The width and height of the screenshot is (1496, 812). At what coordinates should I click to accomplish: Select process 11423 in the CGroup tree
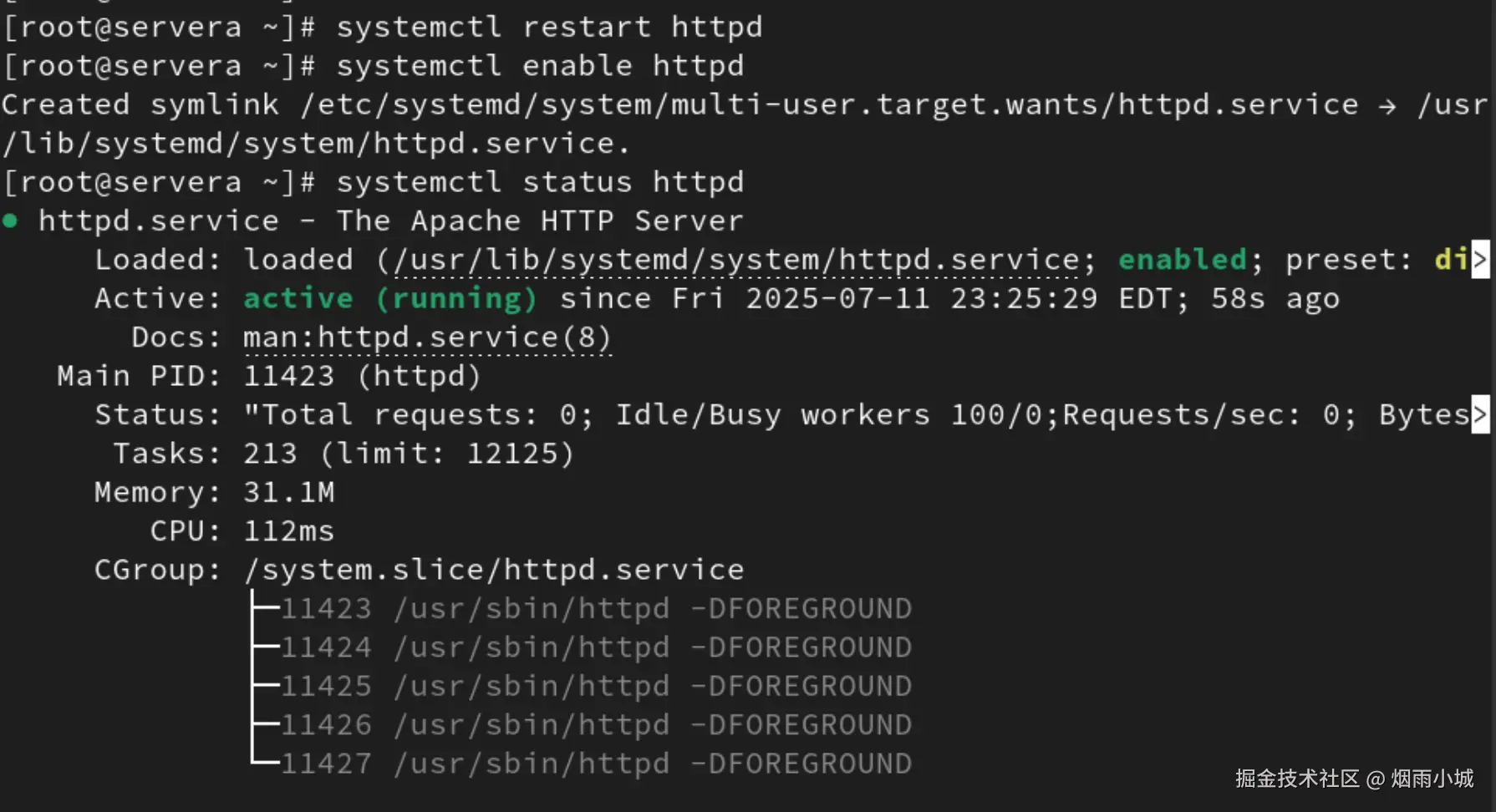click(596, 609)
